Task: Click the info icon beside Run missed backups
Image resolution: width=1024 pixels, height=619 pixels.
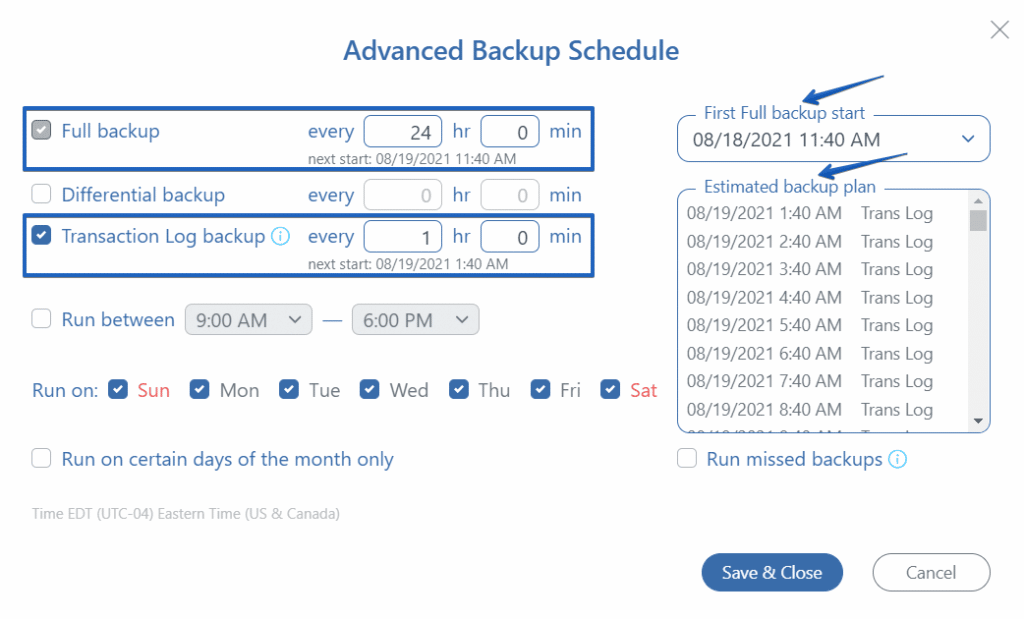Action: click(899, 459)
